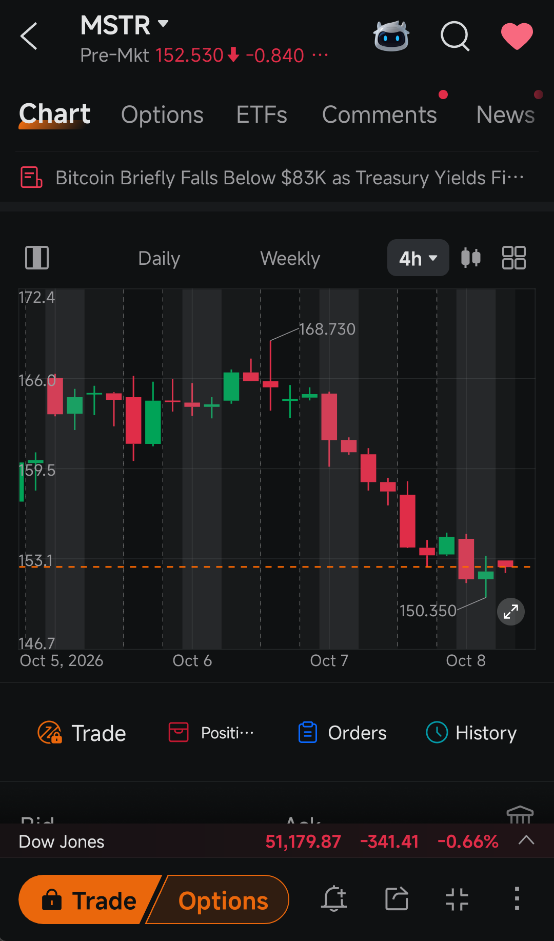Expand the MSTR ticker dropdown arrow

[x=163, y=25]
